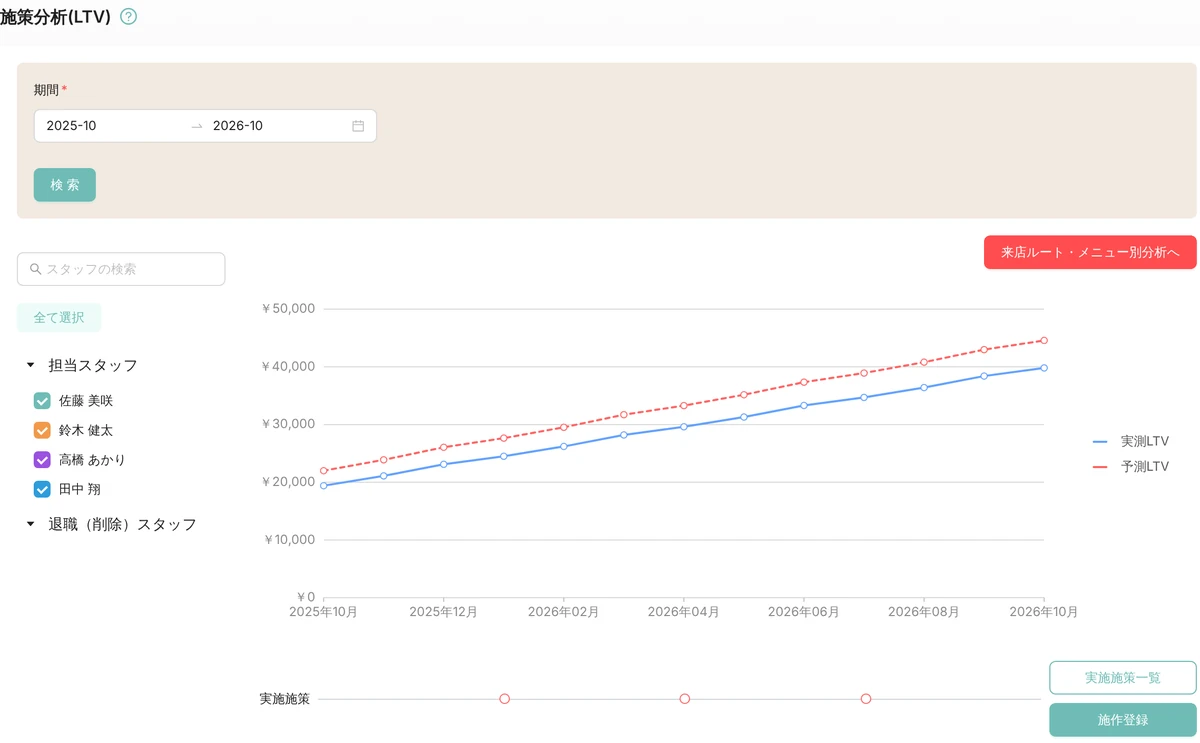Set the end month 2026-10

pyautogui.click(x=278, y=126)
